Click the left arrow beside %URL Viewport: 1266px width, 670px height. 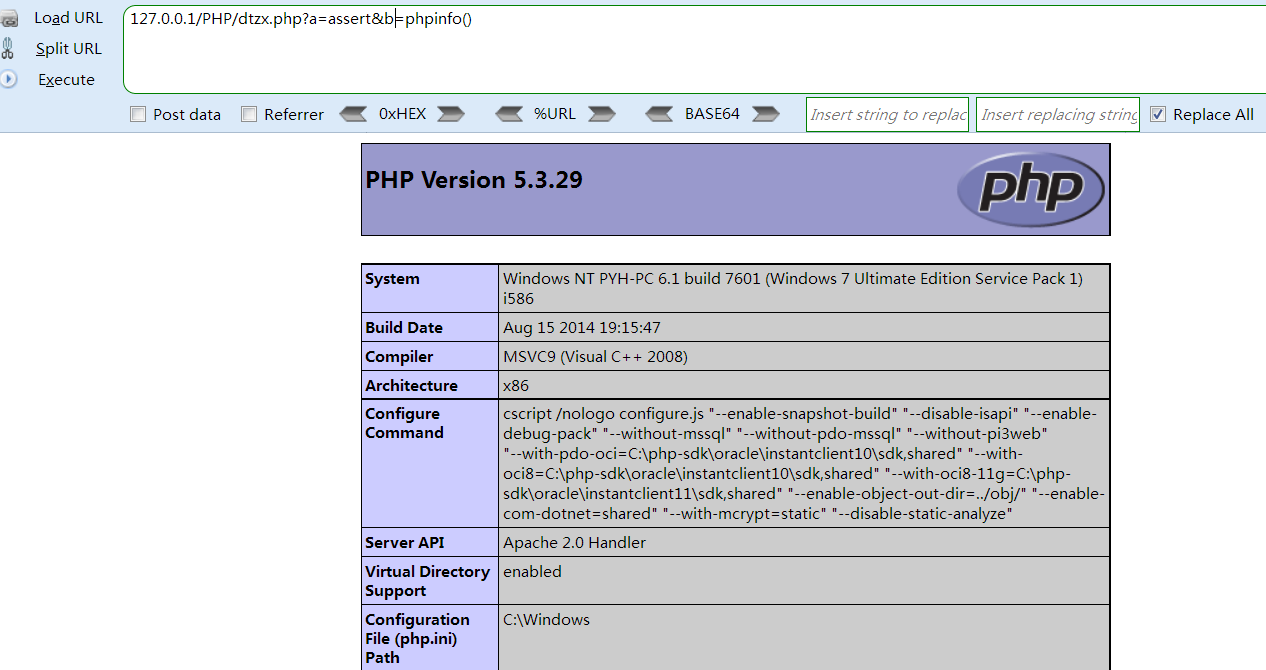pyautogui.click(x=509, y=114)
